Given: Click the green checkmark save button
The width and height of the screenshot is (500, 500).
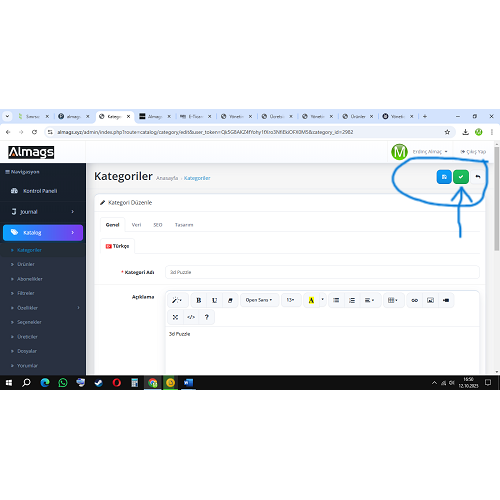Looking at the screenshot, I should click(x=461, y=177).
